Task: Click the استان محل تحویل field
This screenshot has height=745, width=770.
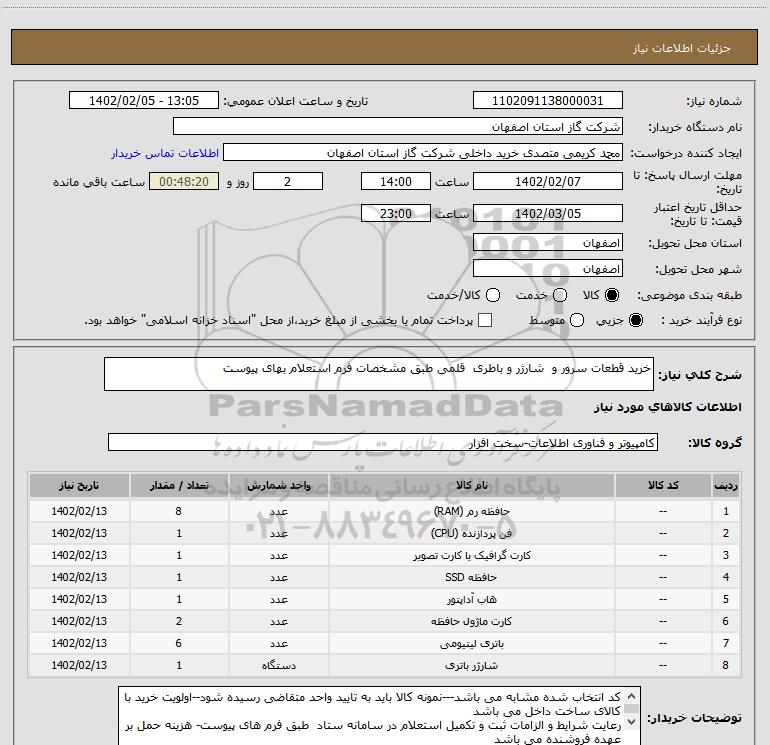Action: pos(548,243)
